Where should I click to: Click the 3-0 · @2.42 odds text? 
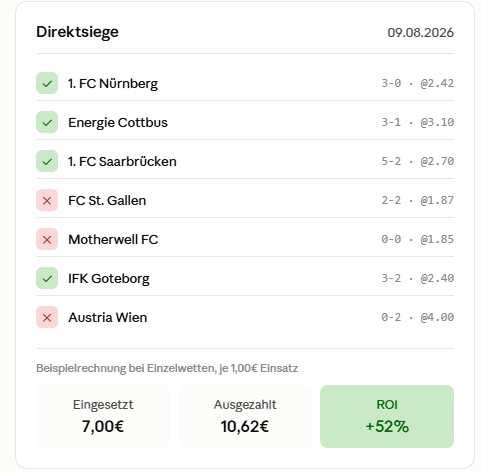(x=418, y=83)
